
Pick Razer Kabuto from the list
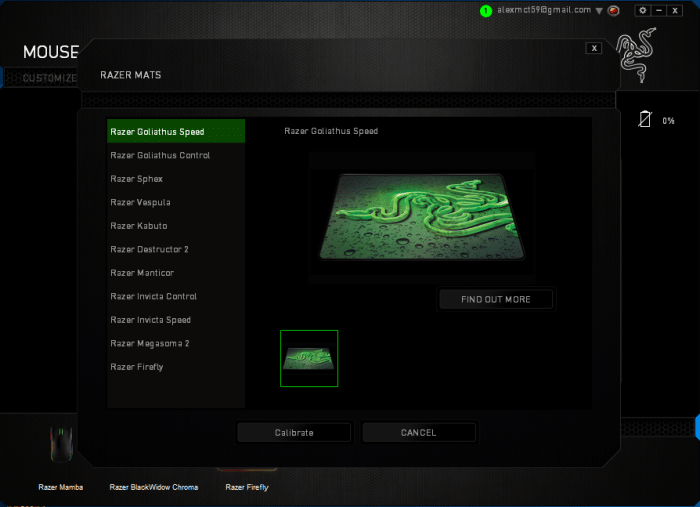[176, 226]
